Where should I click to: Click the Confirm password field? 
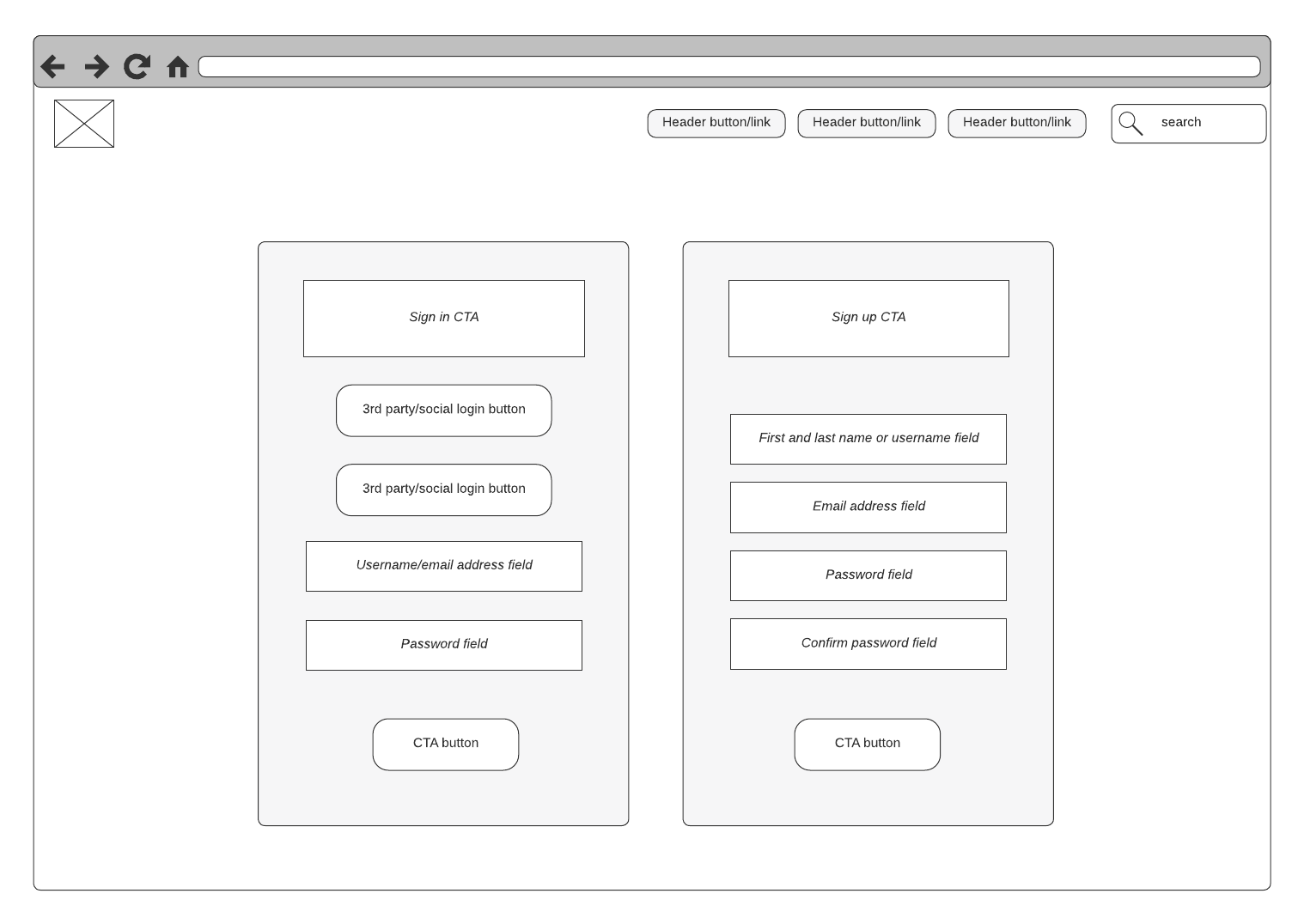(x=868, y=643)
